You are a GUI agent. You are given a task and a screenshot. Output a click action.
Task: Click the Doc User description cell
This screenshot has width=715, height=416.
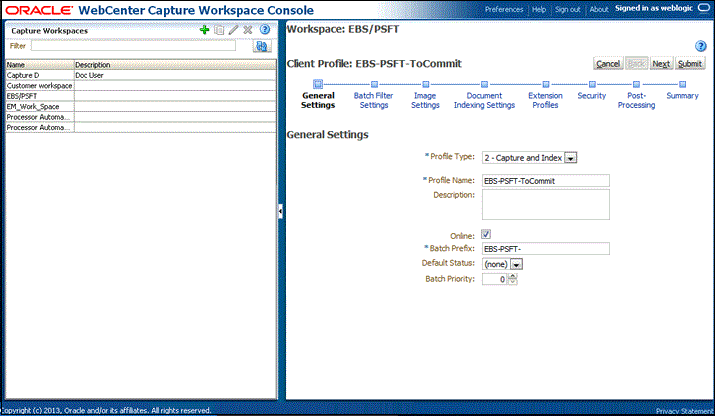pos(175,75)
